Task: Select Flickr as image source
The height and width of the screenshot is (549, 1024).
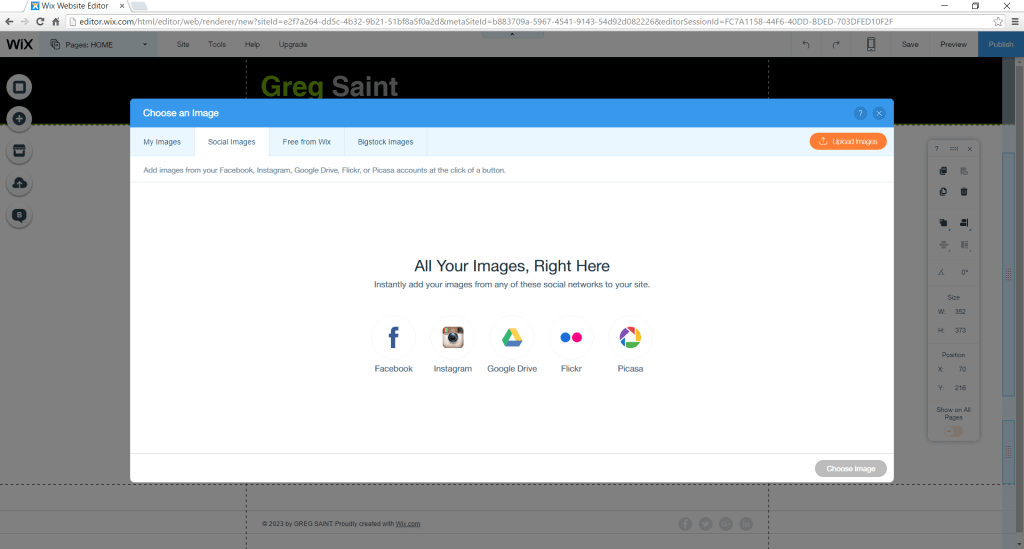Action: [571, 337]
